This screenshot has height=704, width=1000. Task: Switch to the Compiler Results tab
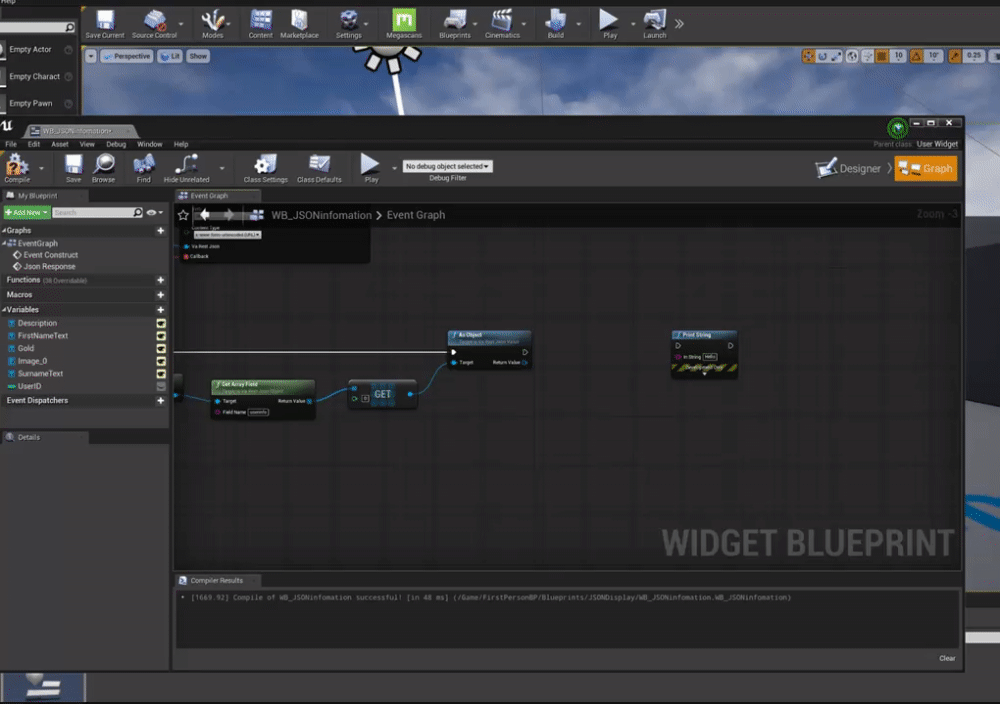216,580
